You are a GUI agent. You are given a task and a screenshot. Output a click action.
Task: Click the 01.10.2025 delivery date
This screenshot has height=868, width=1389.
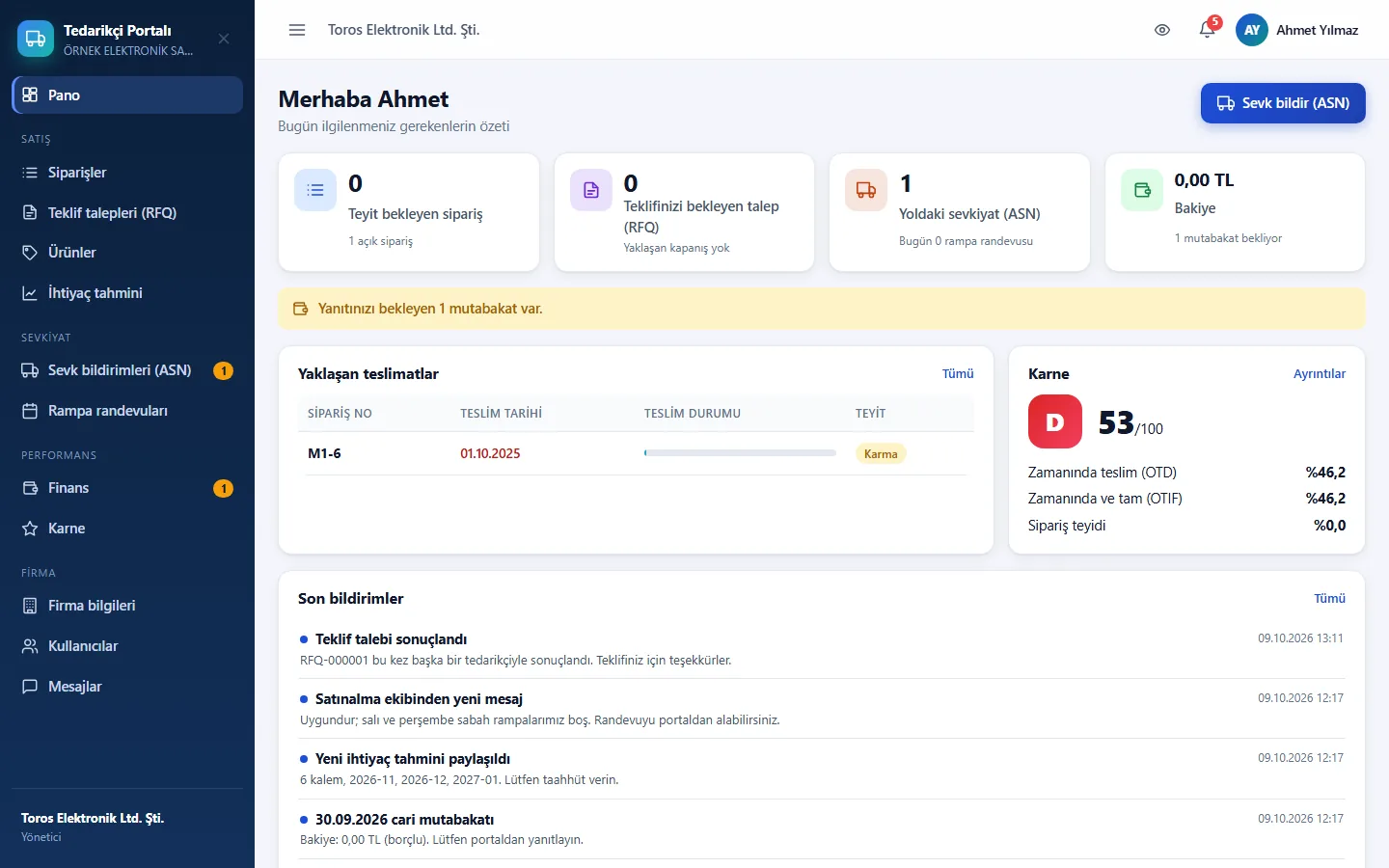[x=490, y=453]
